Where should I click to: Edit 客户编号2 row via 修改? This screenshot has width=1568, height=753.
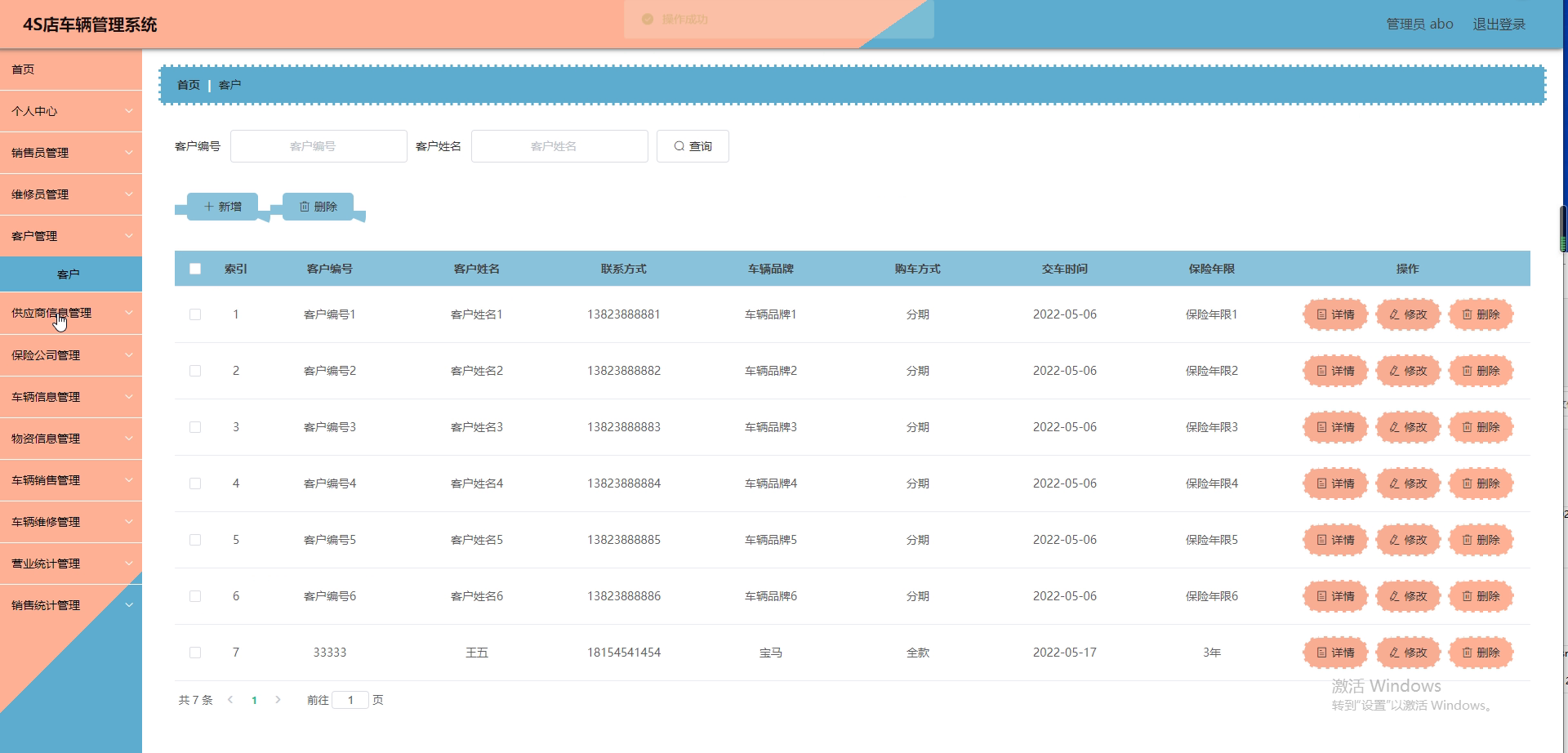point(1408,371)
